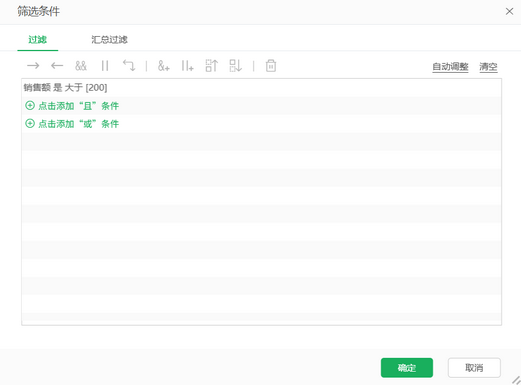Click the outdent left arrow icon
The image size is (521, 385).
click(x=57, y=66)
